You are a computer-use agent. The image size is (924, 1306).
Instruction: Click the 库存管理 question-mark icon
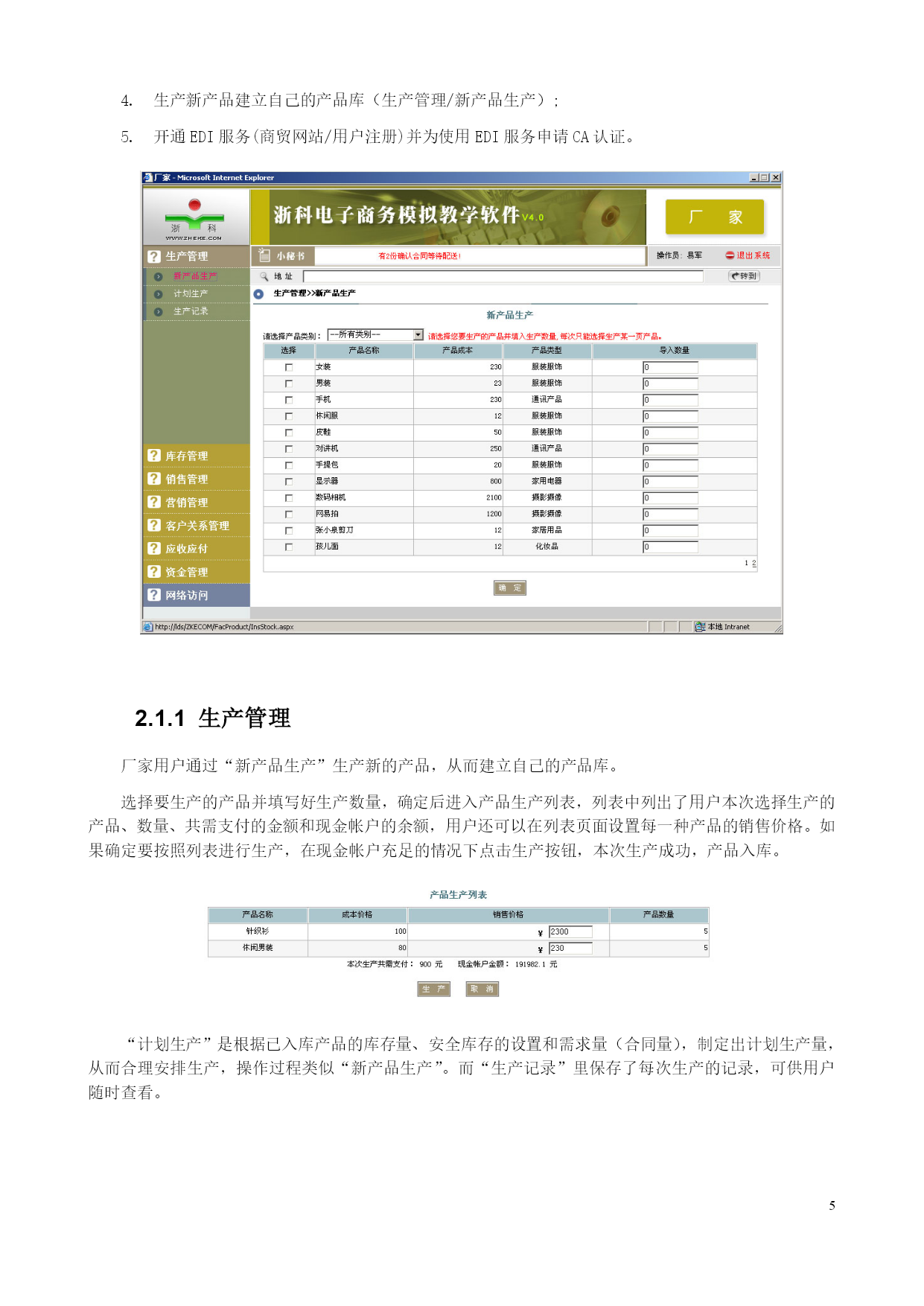[x=154, y=456]
